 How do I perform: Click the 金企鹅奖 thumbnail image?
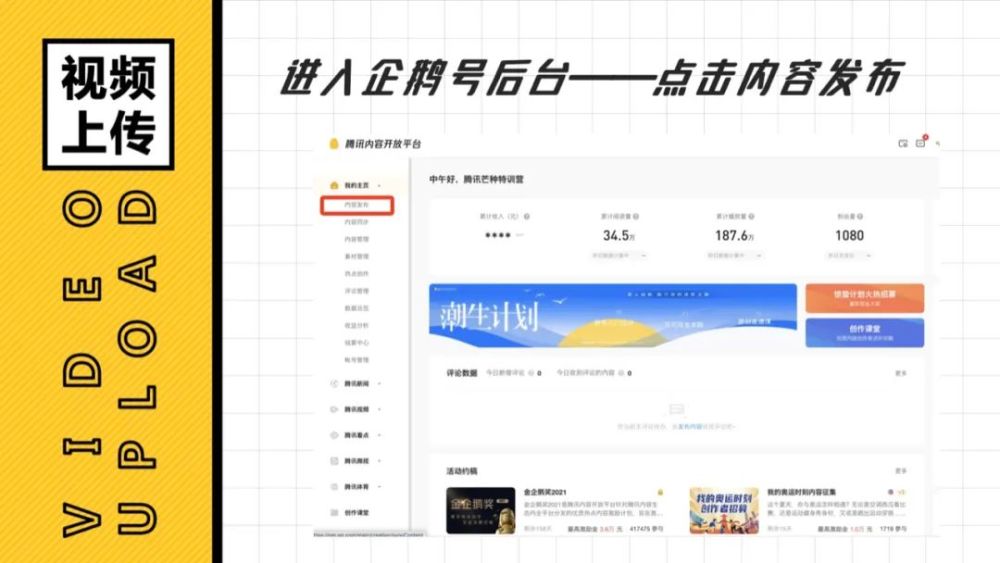click(x=480, y=510)
